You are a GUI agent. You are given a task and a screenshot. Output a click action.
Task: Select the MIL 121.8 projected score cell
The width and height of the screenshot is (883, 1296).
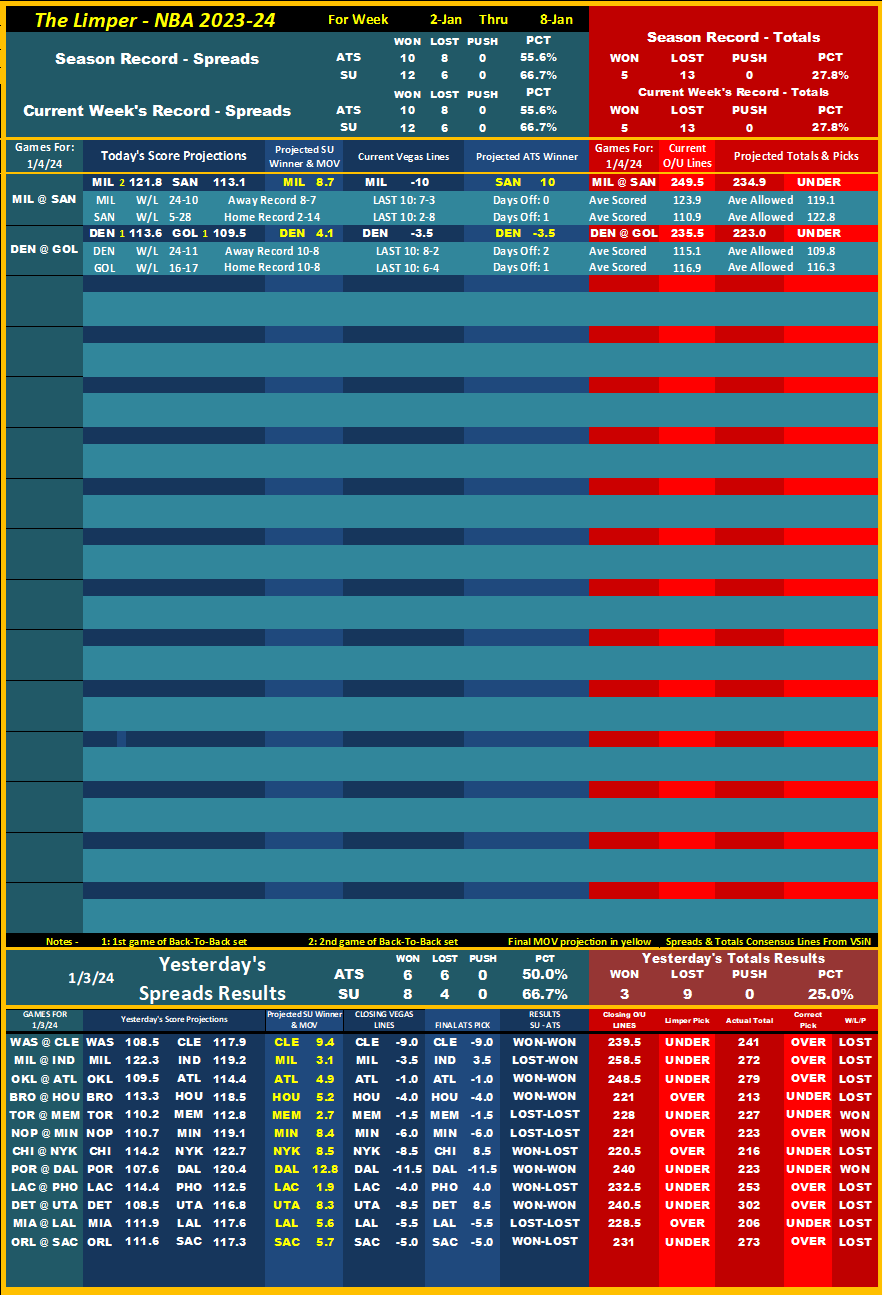[x=126, y=182]
